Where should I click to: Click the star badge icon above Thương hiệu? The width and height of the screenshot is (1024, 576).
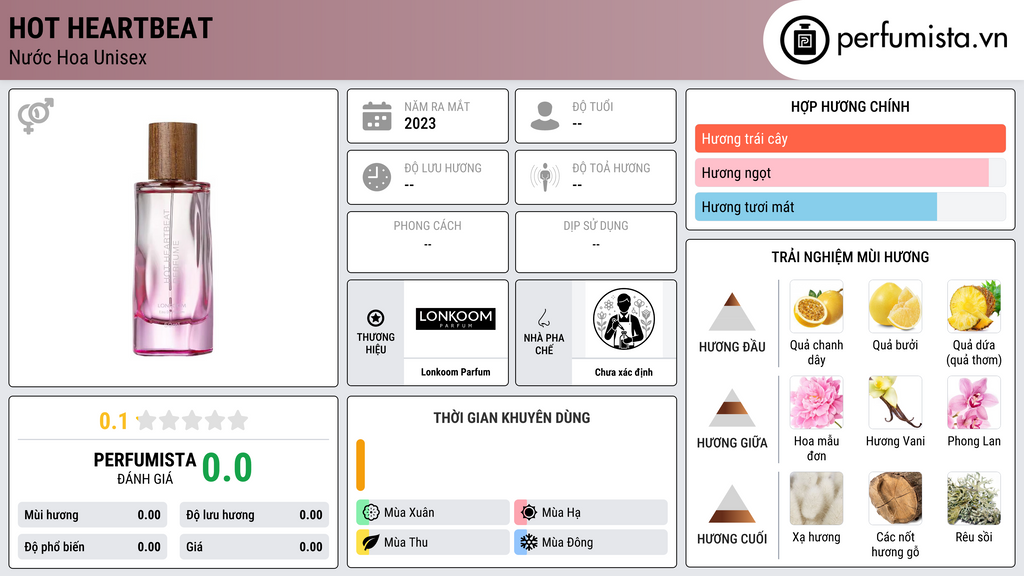click(x=376, y=318)
